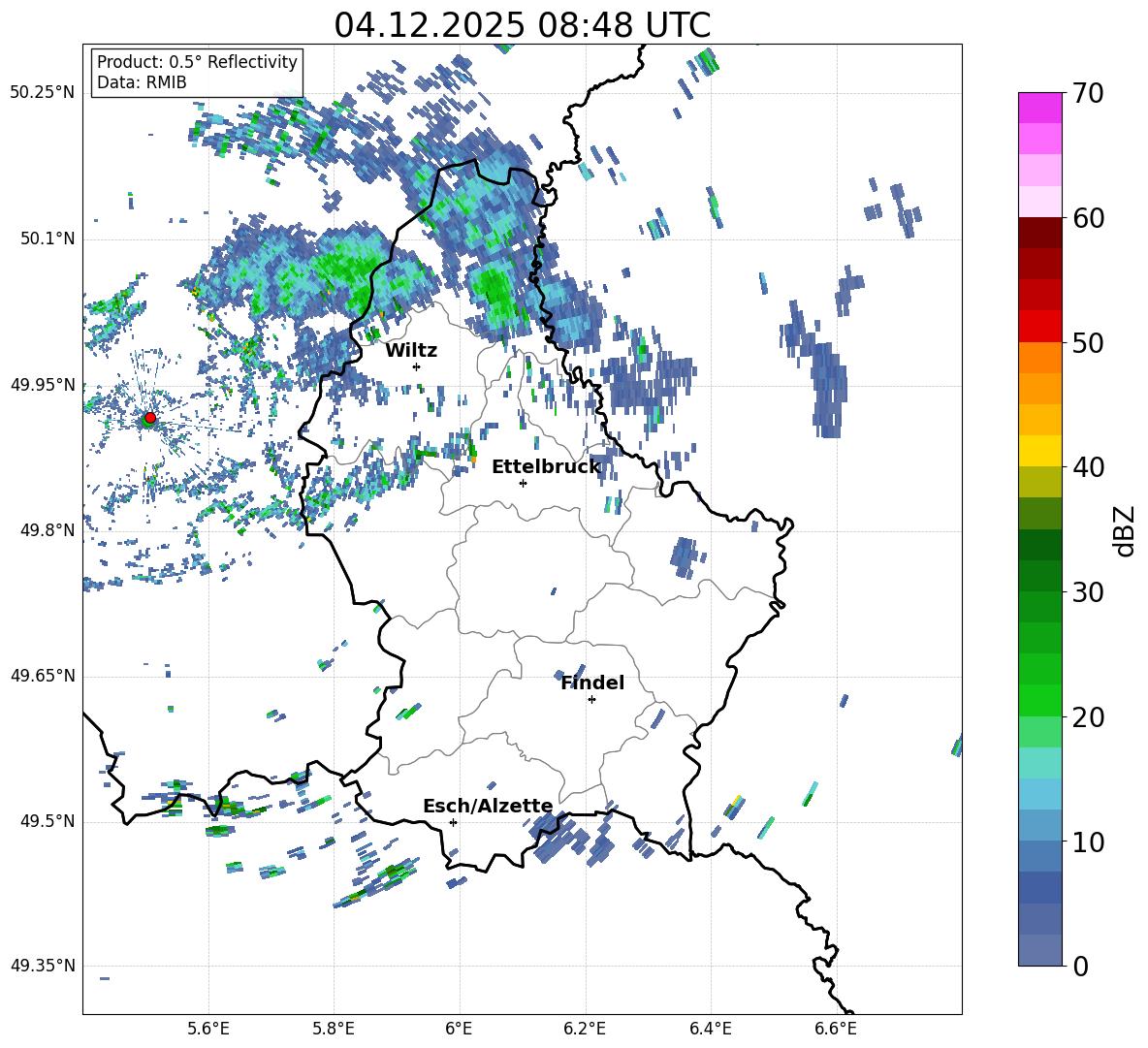This screenshot has width=1148, height=1048.
Task: Click the 49.8°N latitude label
Action: (47, 530)
